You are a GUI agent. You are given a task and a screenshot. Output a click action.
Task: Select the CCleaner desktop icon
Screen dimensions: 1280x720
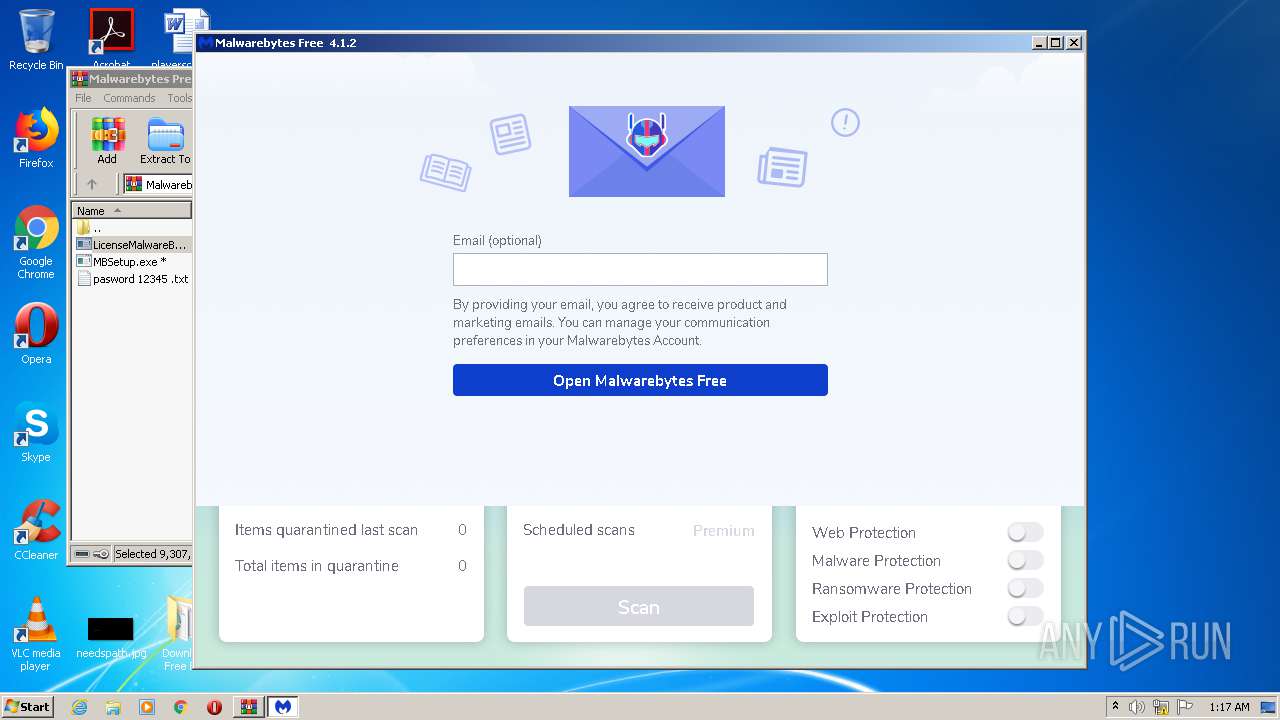[36, 530]
